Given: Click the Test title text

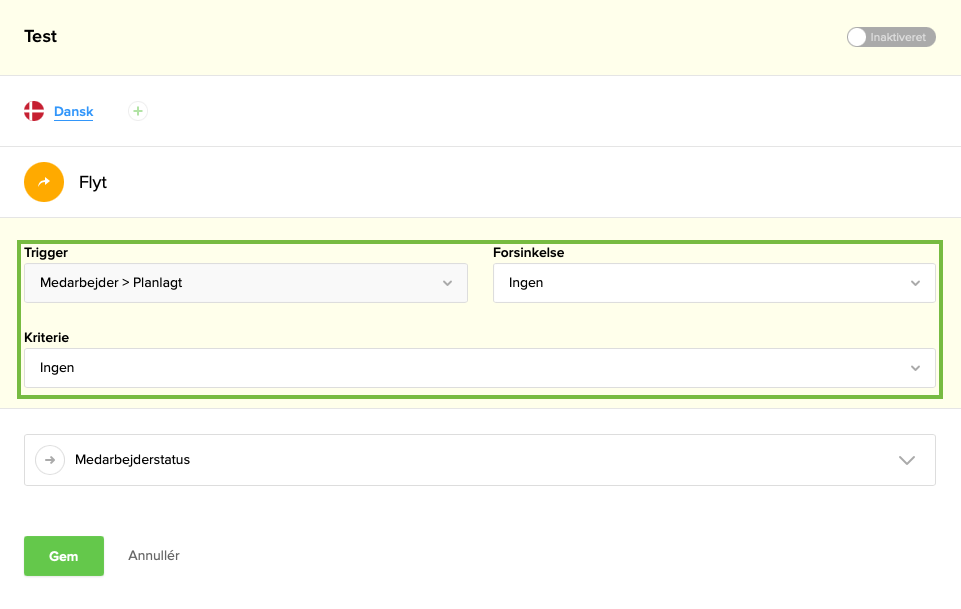Looking at the screenshot, I should tap(40, 36).
